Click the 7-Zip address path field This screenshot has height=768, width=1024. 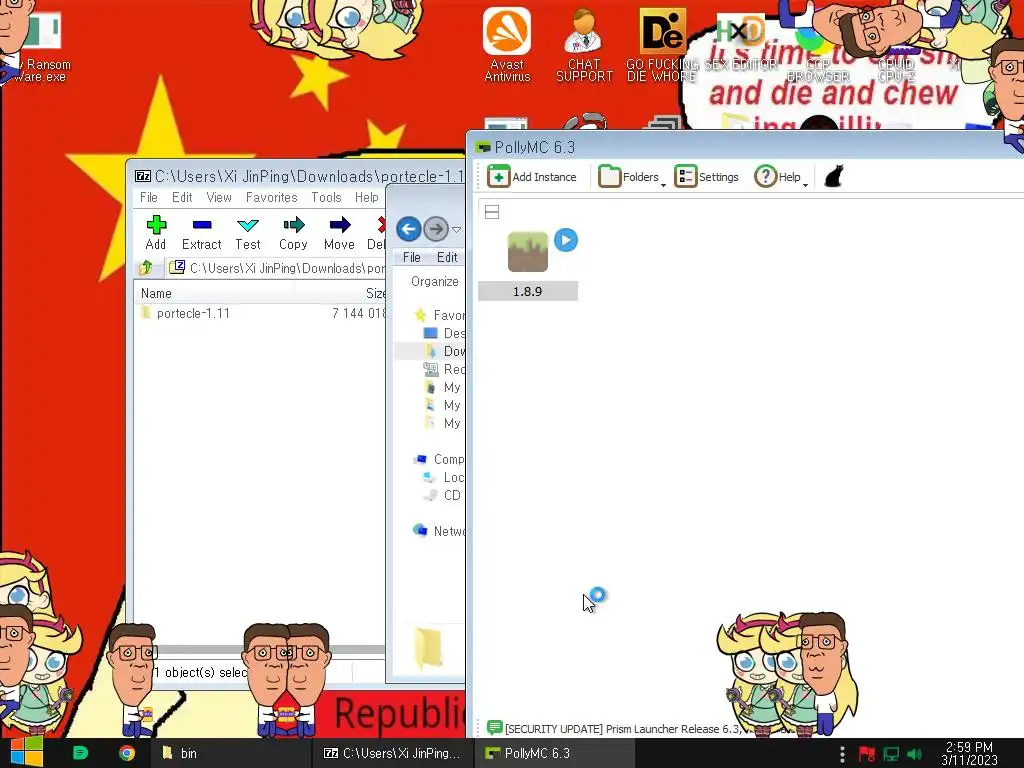coord(278,268)
